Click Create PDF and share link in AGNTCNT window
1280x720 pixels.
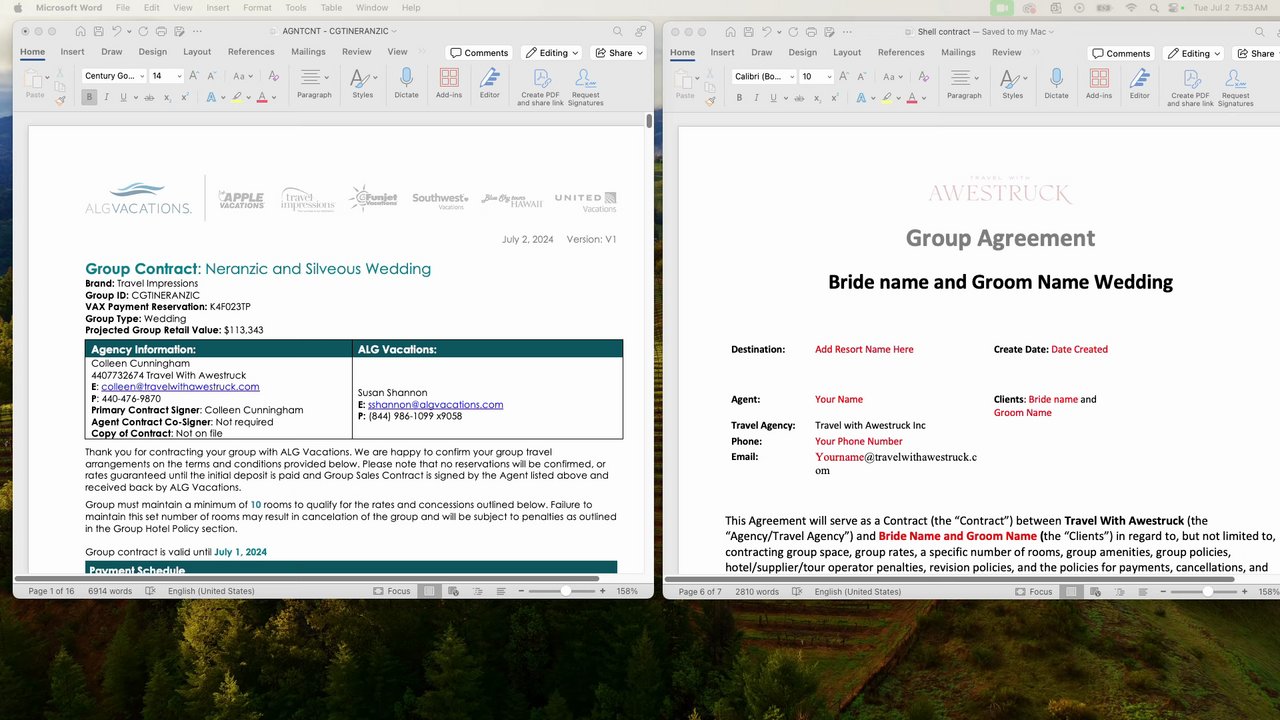(x=541, y=87)
